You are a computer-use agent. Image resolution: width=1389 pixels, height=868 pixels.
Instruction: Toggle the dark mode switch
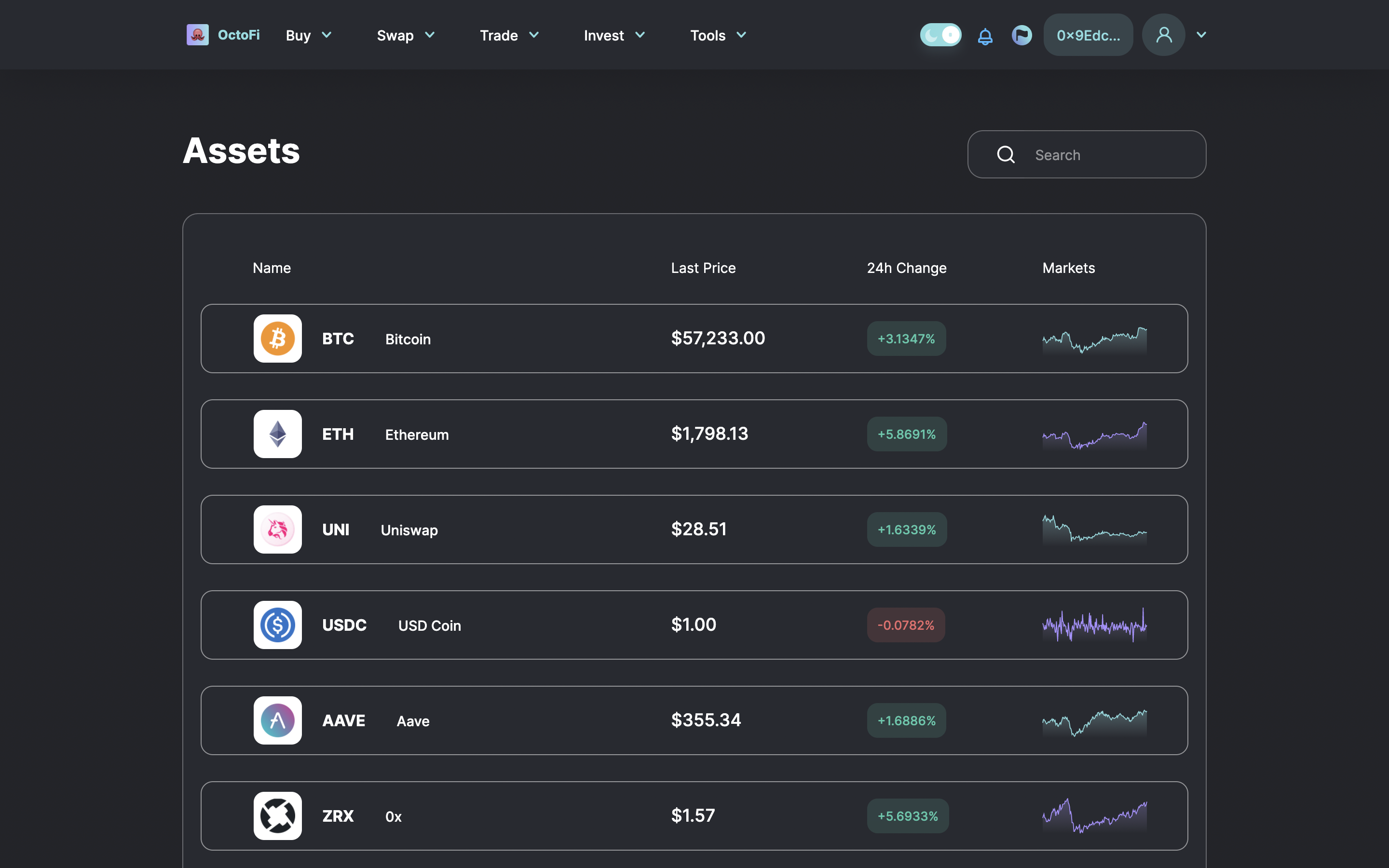941,35
